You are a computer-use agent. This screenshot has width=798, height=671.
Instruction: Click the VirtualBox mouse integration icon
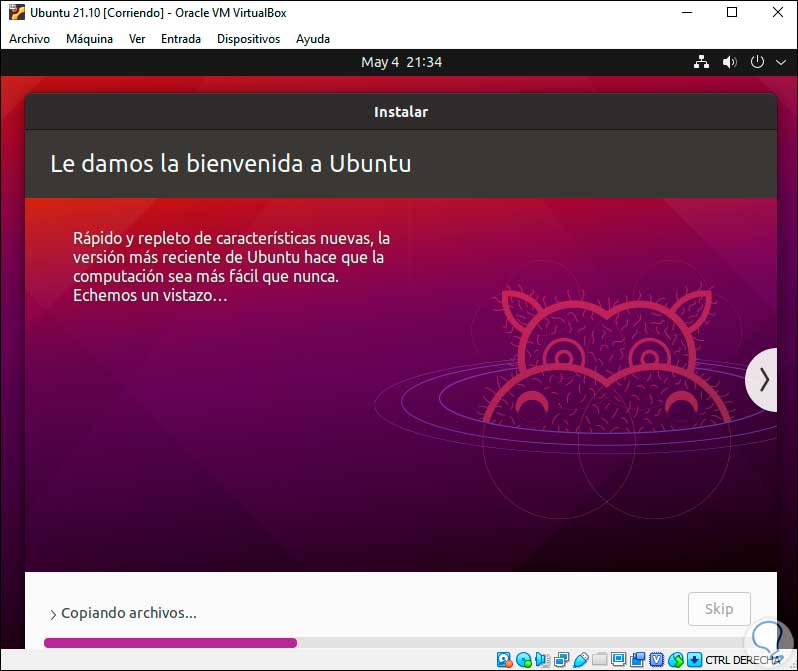(x=676, y=660)
